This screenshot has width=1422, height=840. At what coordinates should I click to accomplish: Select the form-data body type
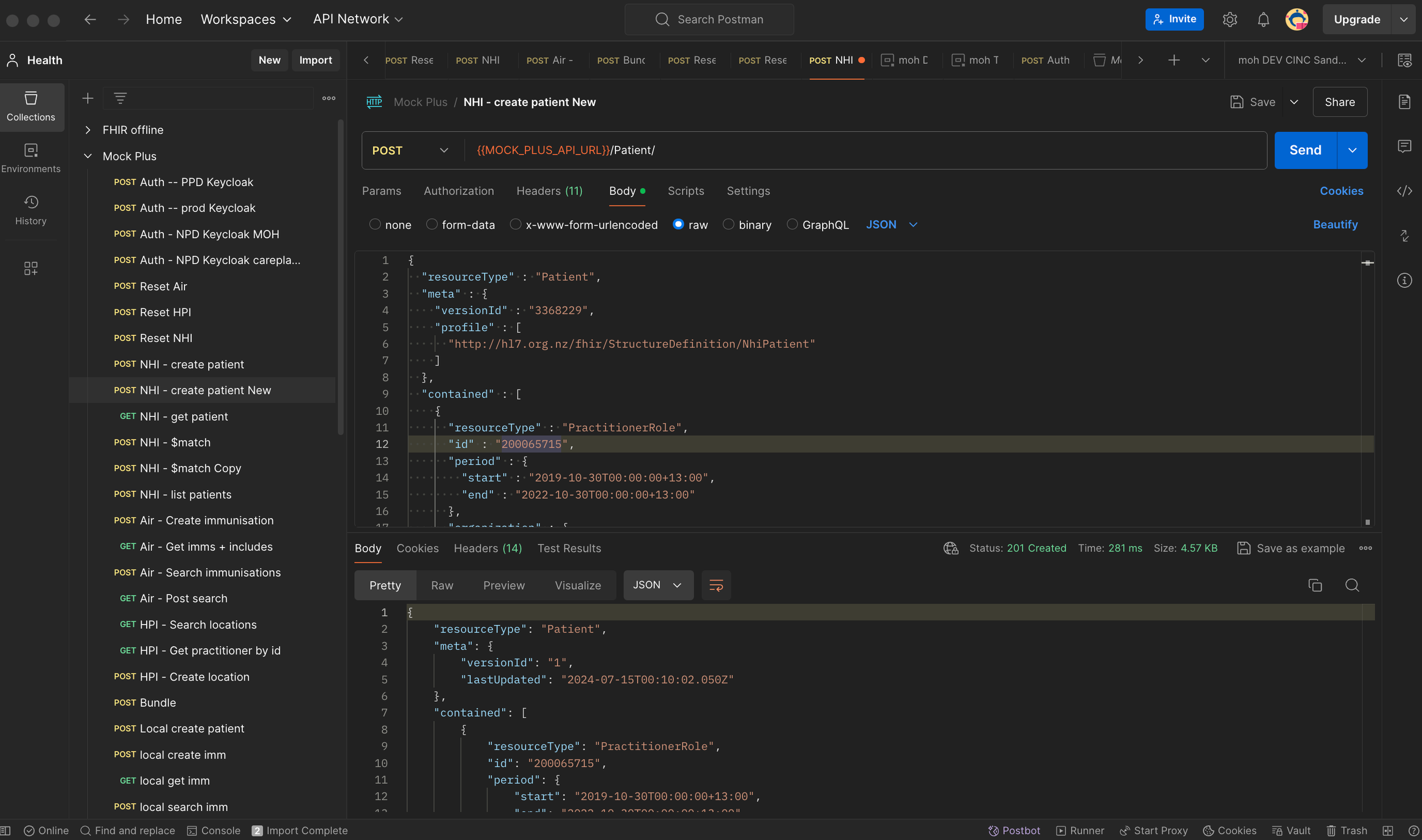[432, 225]
